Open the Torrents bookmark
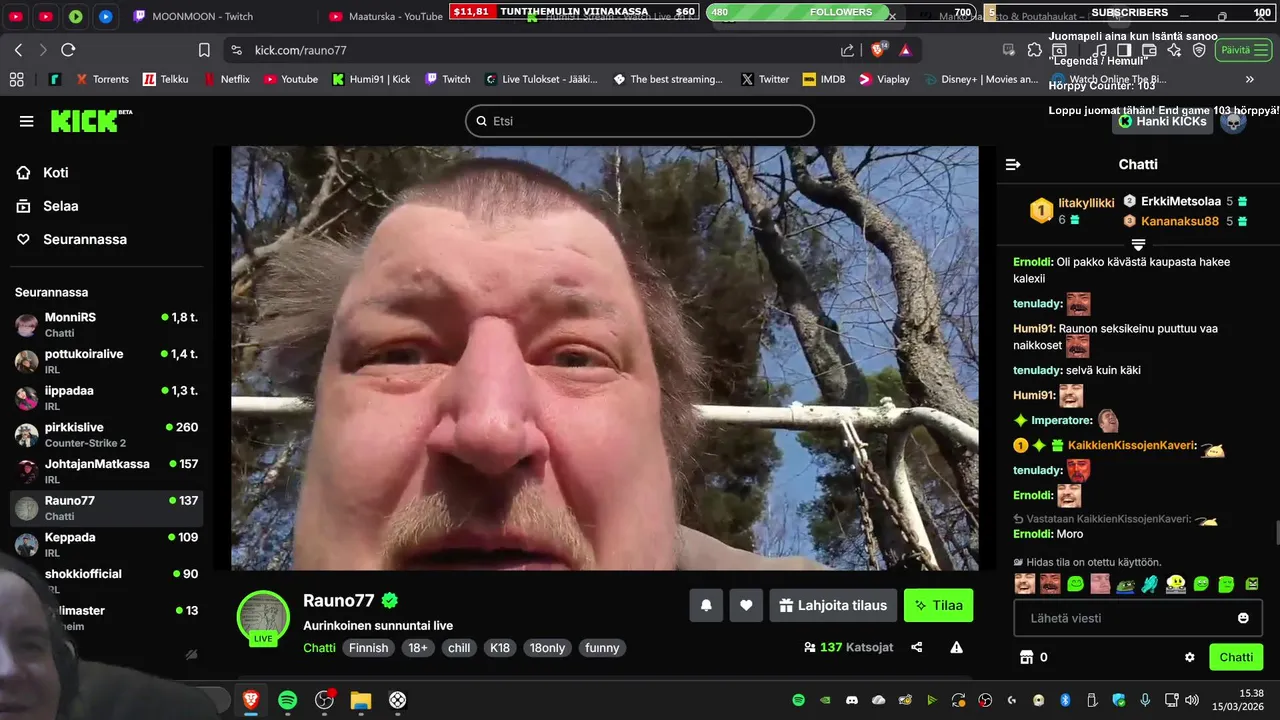 101,79
